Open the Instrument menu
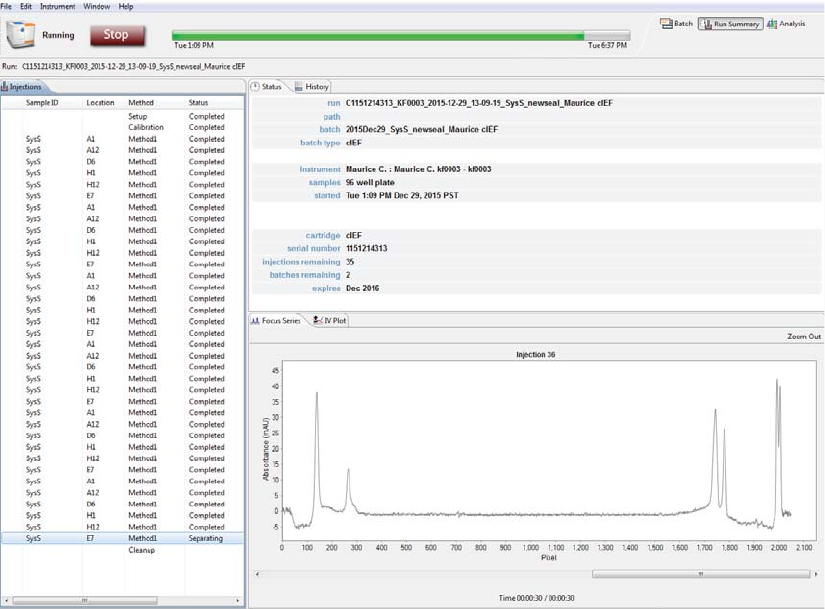The height and width of the screenshot is (609, 825). point(57,5)
